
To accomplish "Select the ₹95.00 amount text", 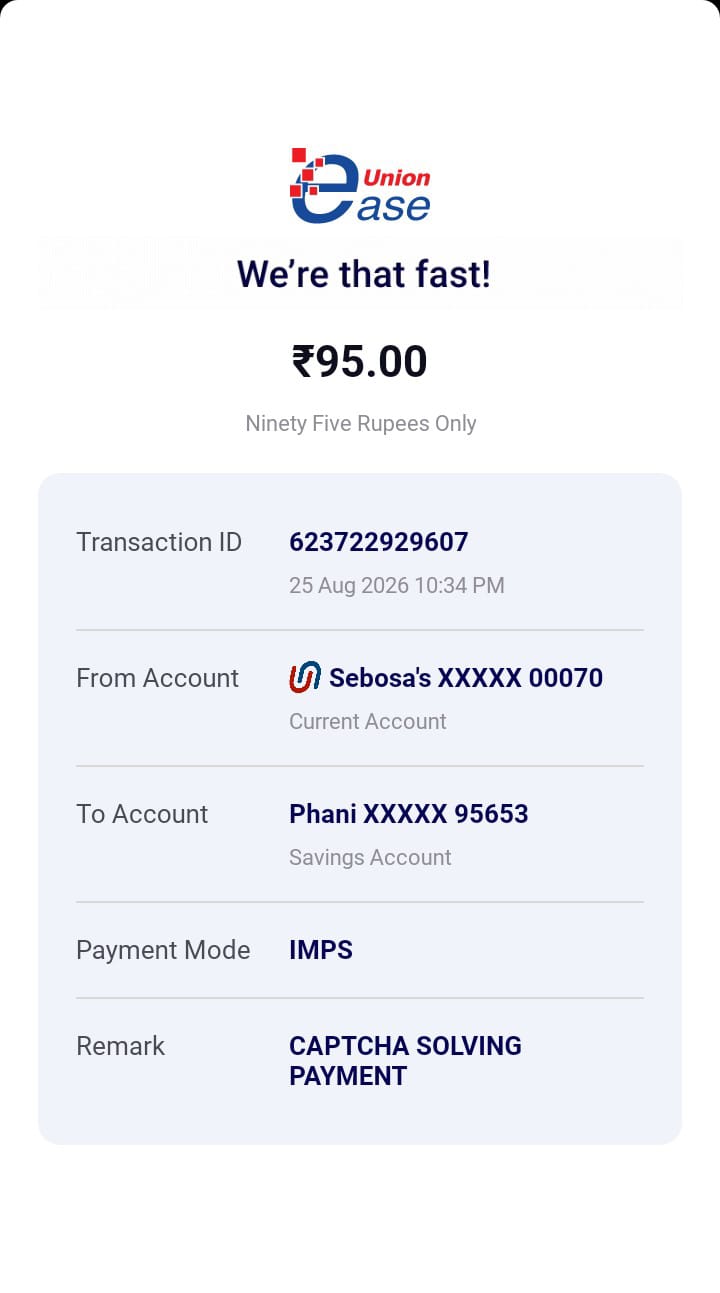I will (360, 361).
